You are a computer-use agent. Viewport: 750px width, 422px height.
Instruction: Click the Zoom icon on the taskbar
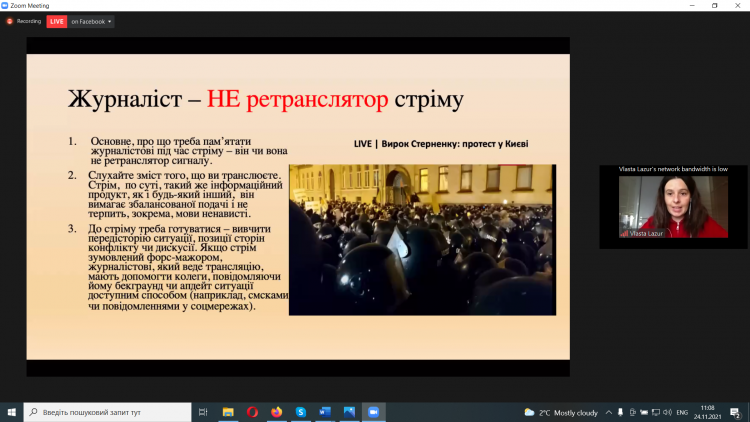(374, 412)
